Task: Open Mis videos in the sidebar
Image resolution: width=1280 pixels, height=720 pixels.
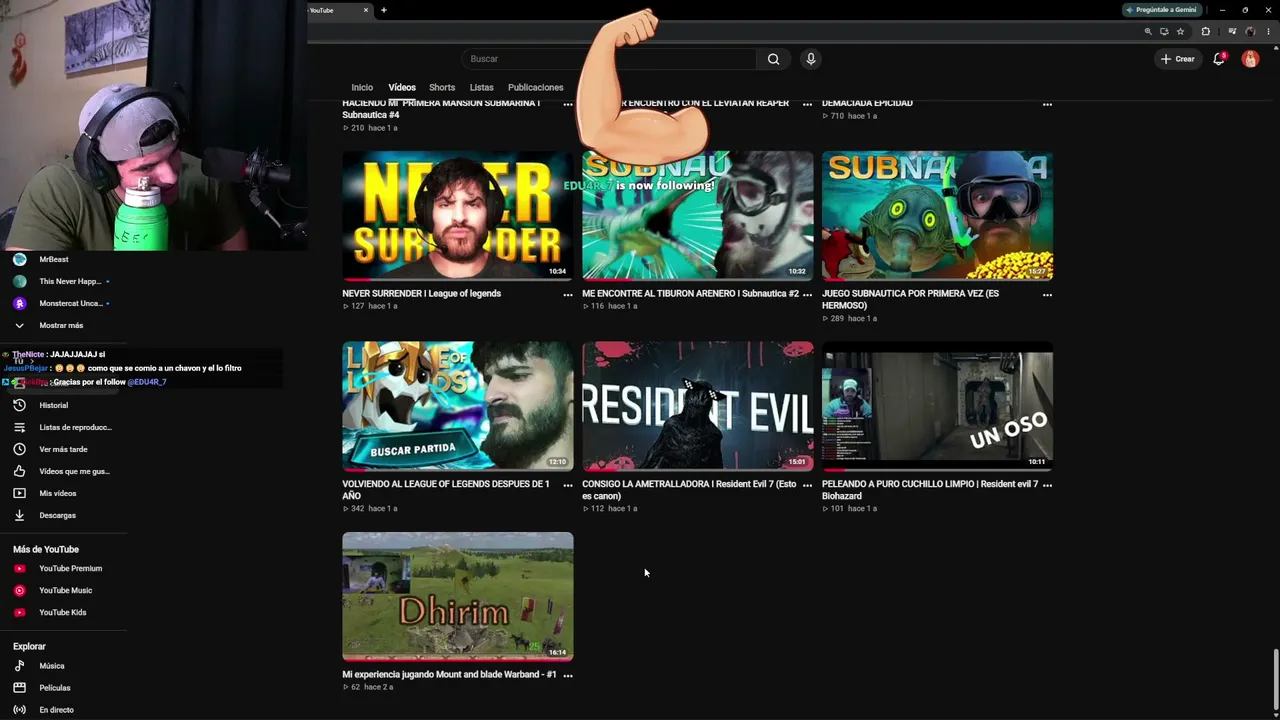Action: (45, 493)
